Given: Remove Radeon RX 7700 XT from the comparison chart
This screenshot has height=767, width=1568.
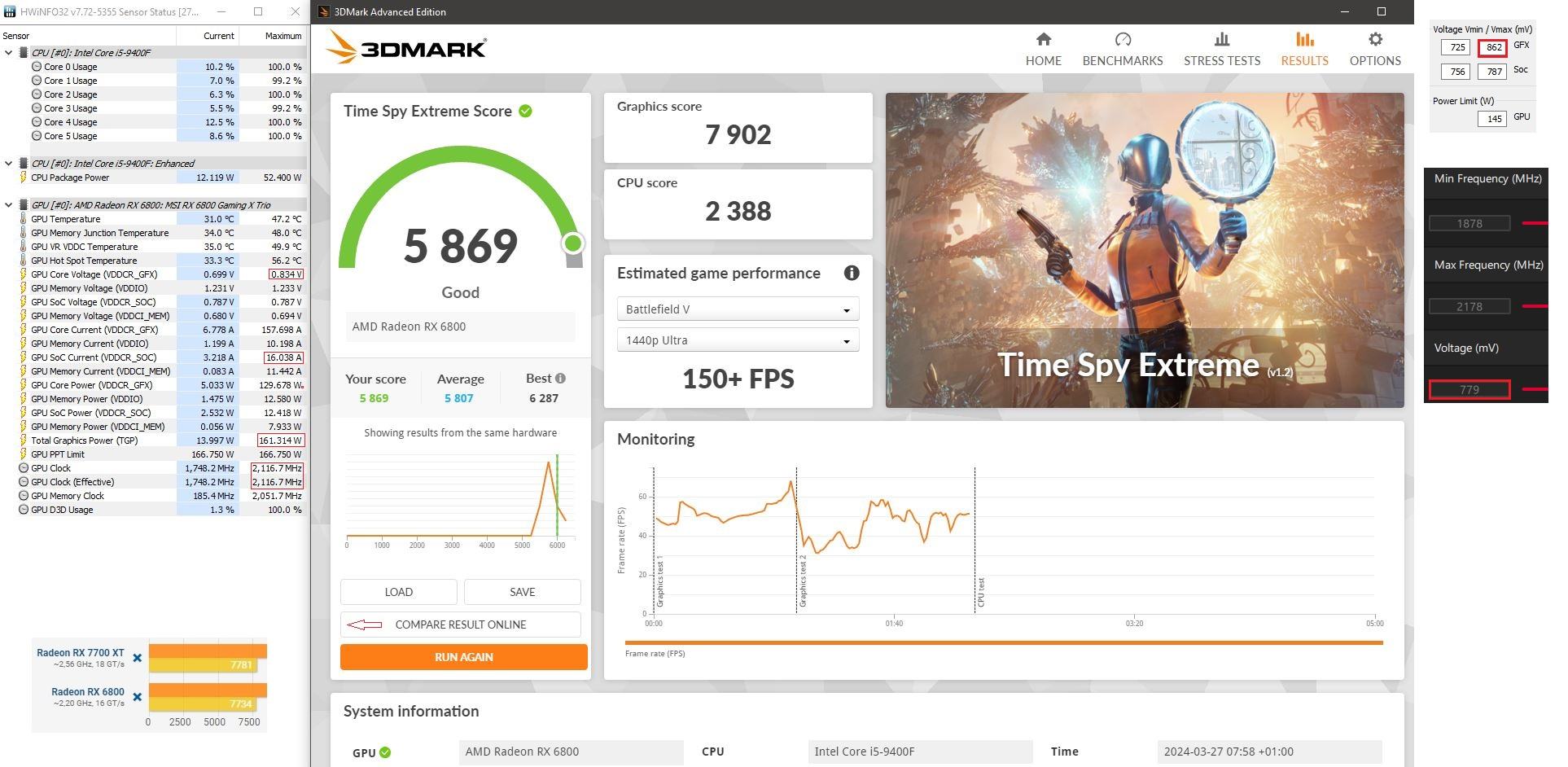Looking at the screenshot, I should pos(138,658).
